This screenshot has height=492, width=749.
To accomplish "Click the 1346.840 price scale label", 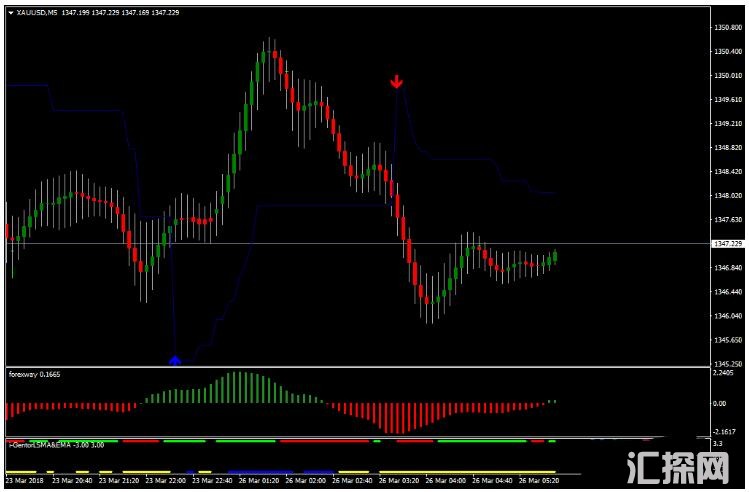I will click(728, 267).
